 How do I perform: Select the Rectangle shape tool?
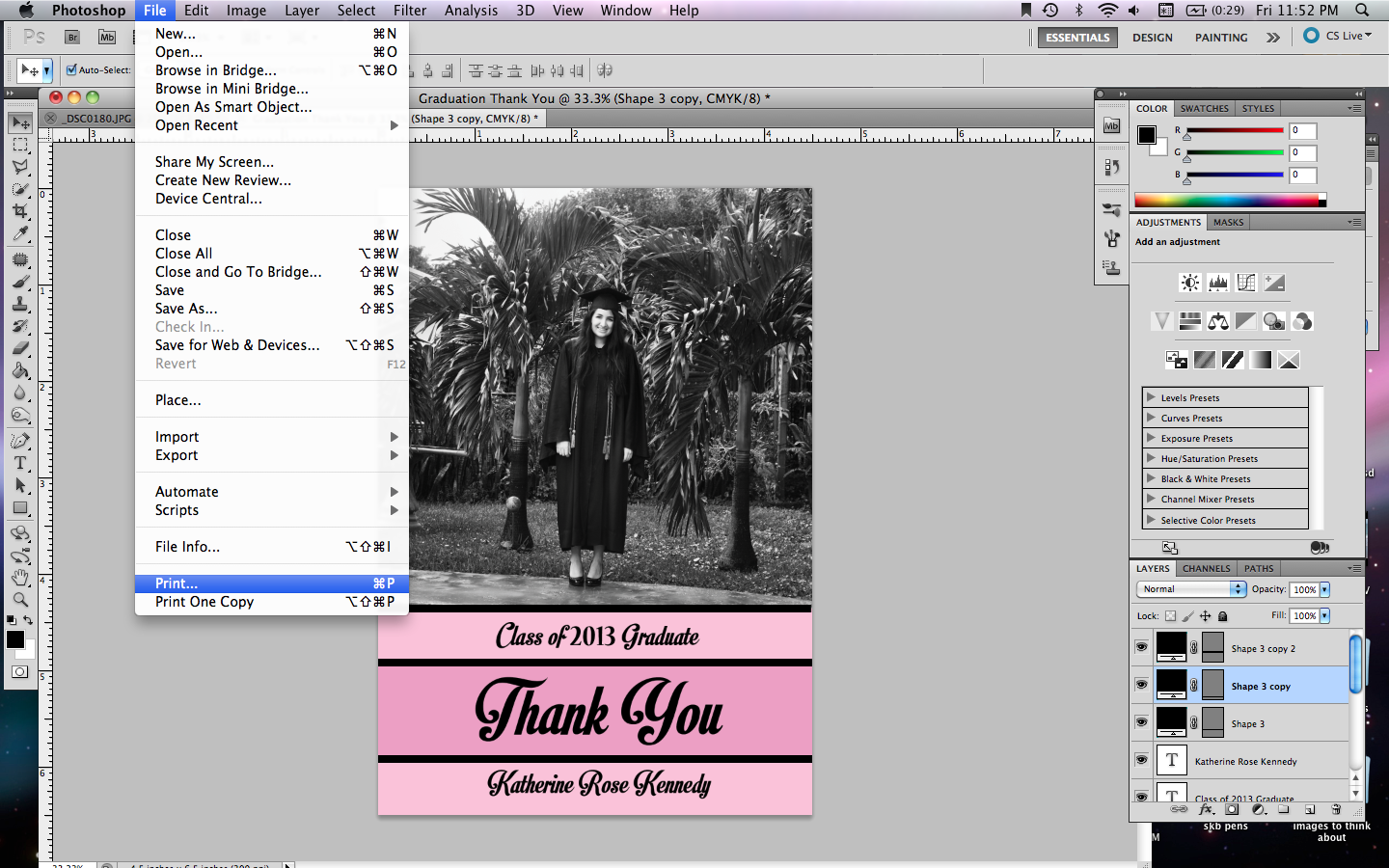pos(20,507)
